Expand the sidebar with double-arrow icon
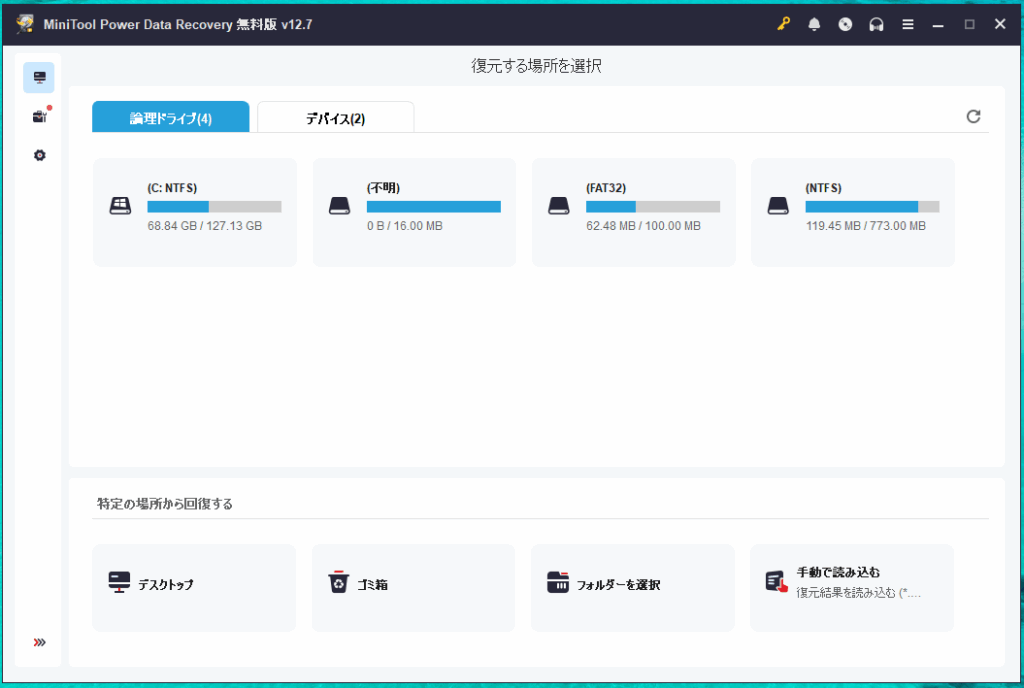The height and width of the screenshot is (688, 1024). pyautogui.click(x=39, y=642)
